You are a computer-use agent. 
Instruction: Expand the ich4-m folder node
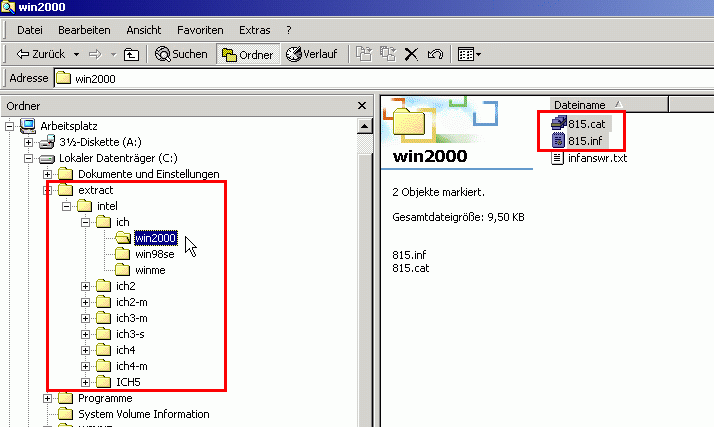86,366
